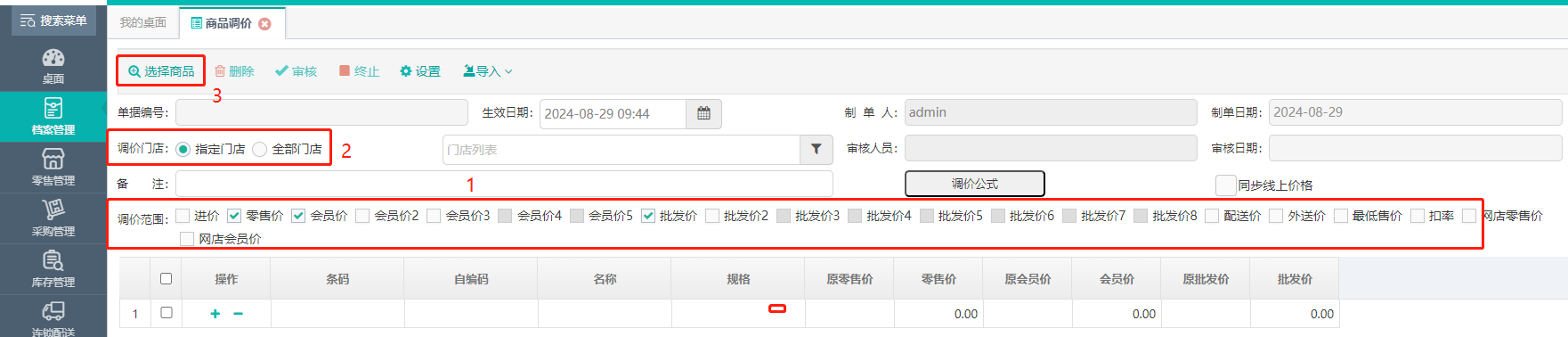Open 库存管理 in sidebar
Image resolution: width=1568 pixels, height=337 pixels.
click(x=53, y=268)
